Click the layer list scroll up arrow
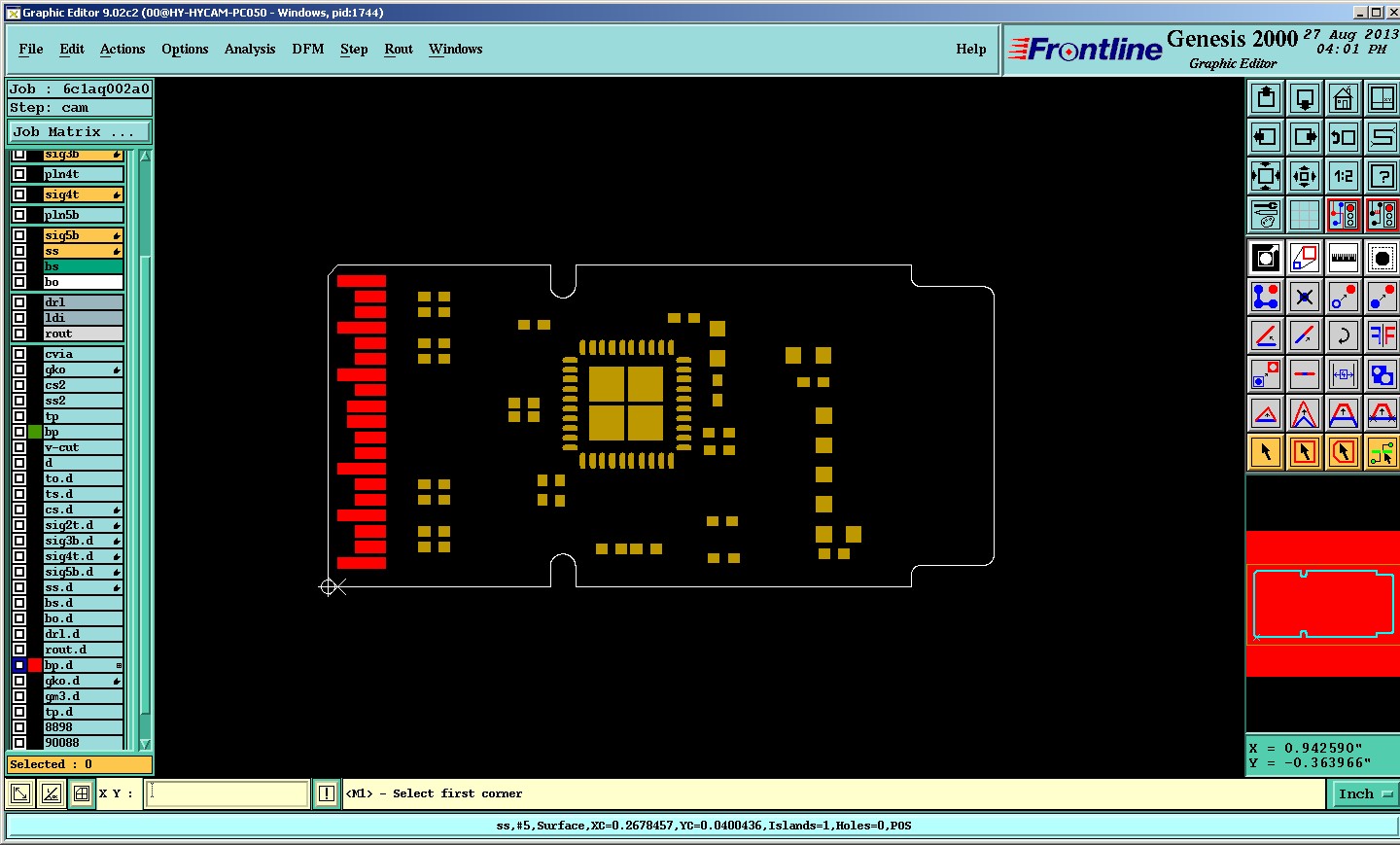1400x845 pixels. click(x=146, y=156)
